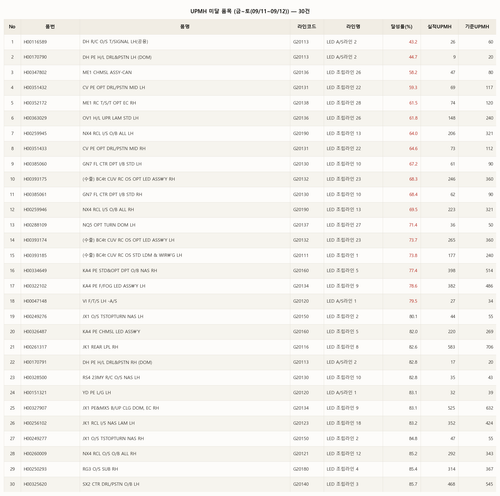Click 'RS4 23MY R/C O/S NAS LH'
The width and height of the screenshot is (500, 496).
tap(111, 377)
